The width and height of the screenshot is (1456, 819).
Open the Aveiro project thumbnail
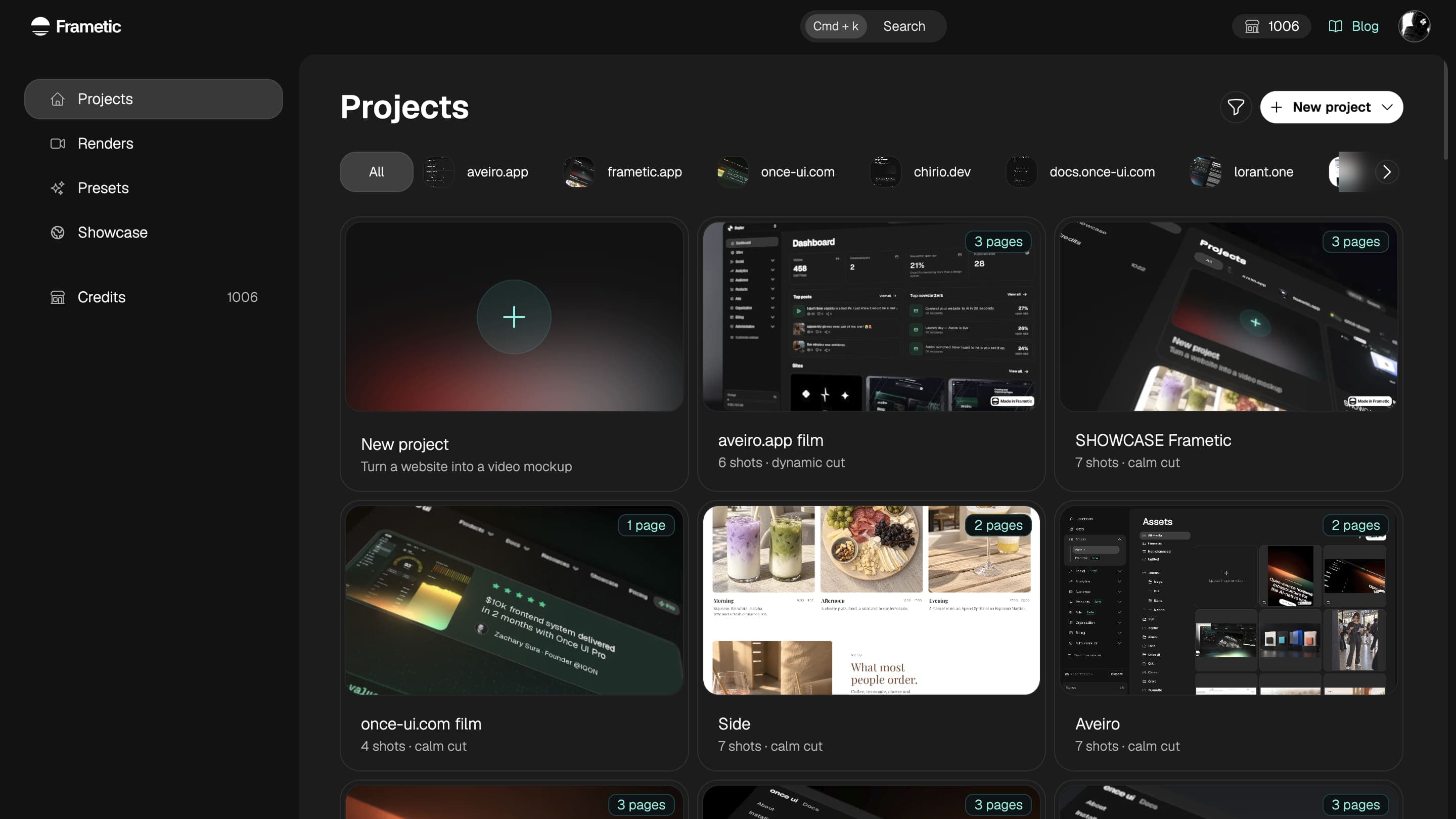point(1228,600)
